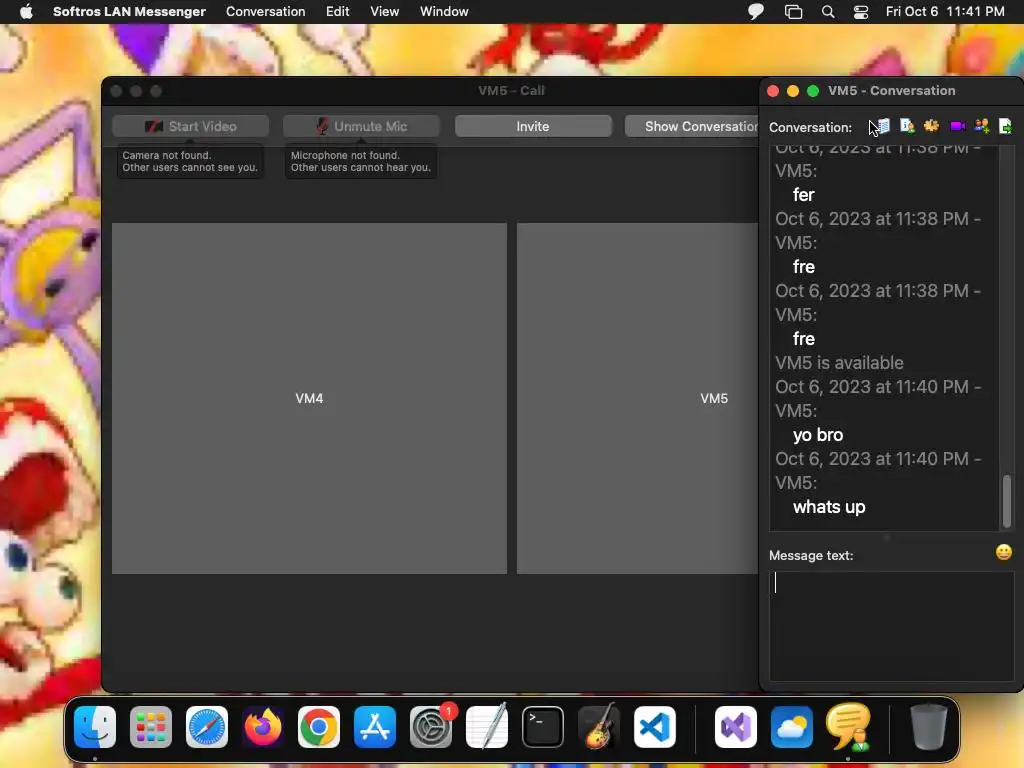Image resolution: width=1024 pixels, height=768 pixels.
Task: Open Spotlight search in menu bar
Action: click(x=828, y=12)
